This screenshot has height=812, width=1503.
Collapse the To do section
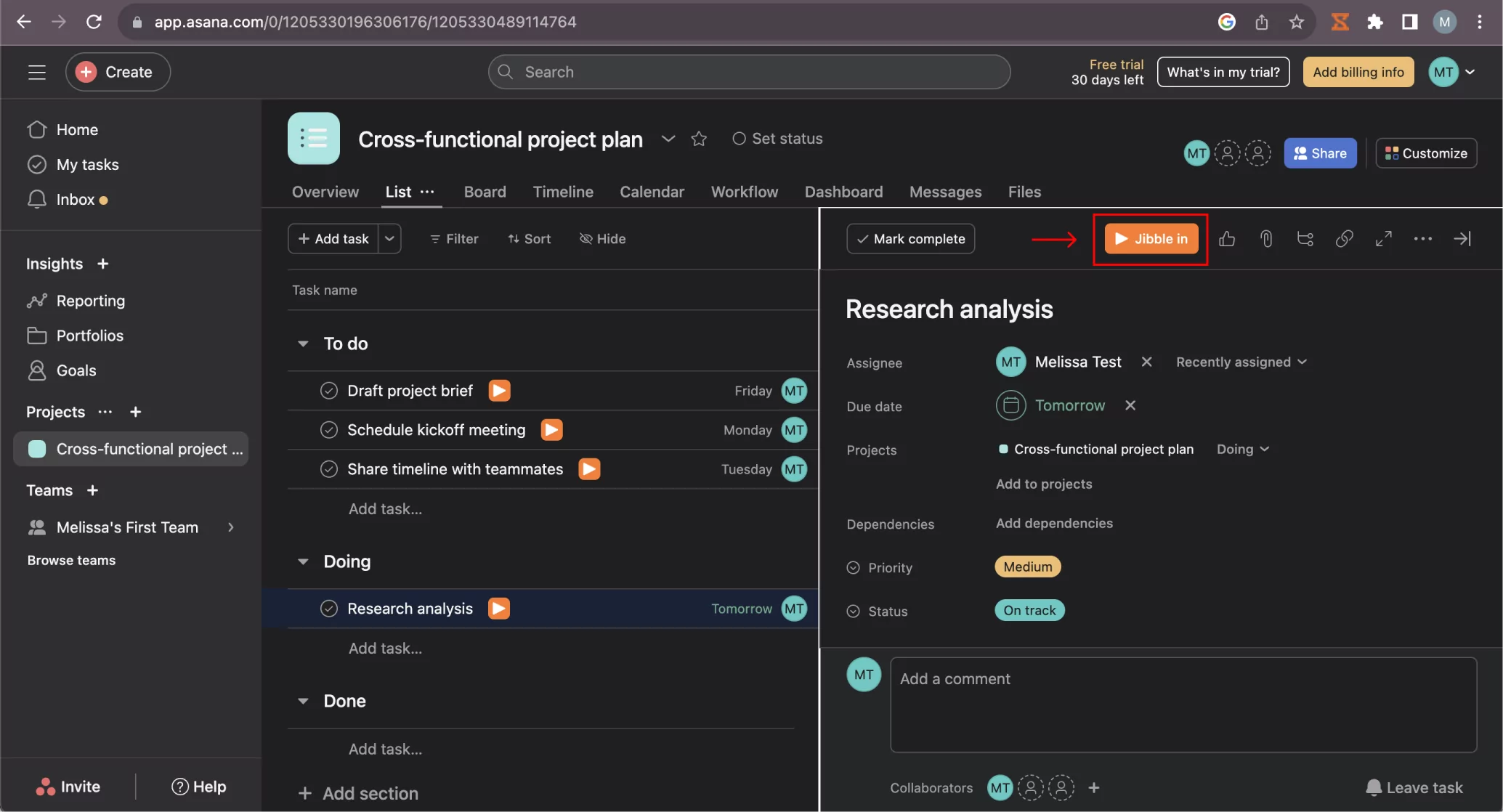pyautogui.click(x=304, y=344)
